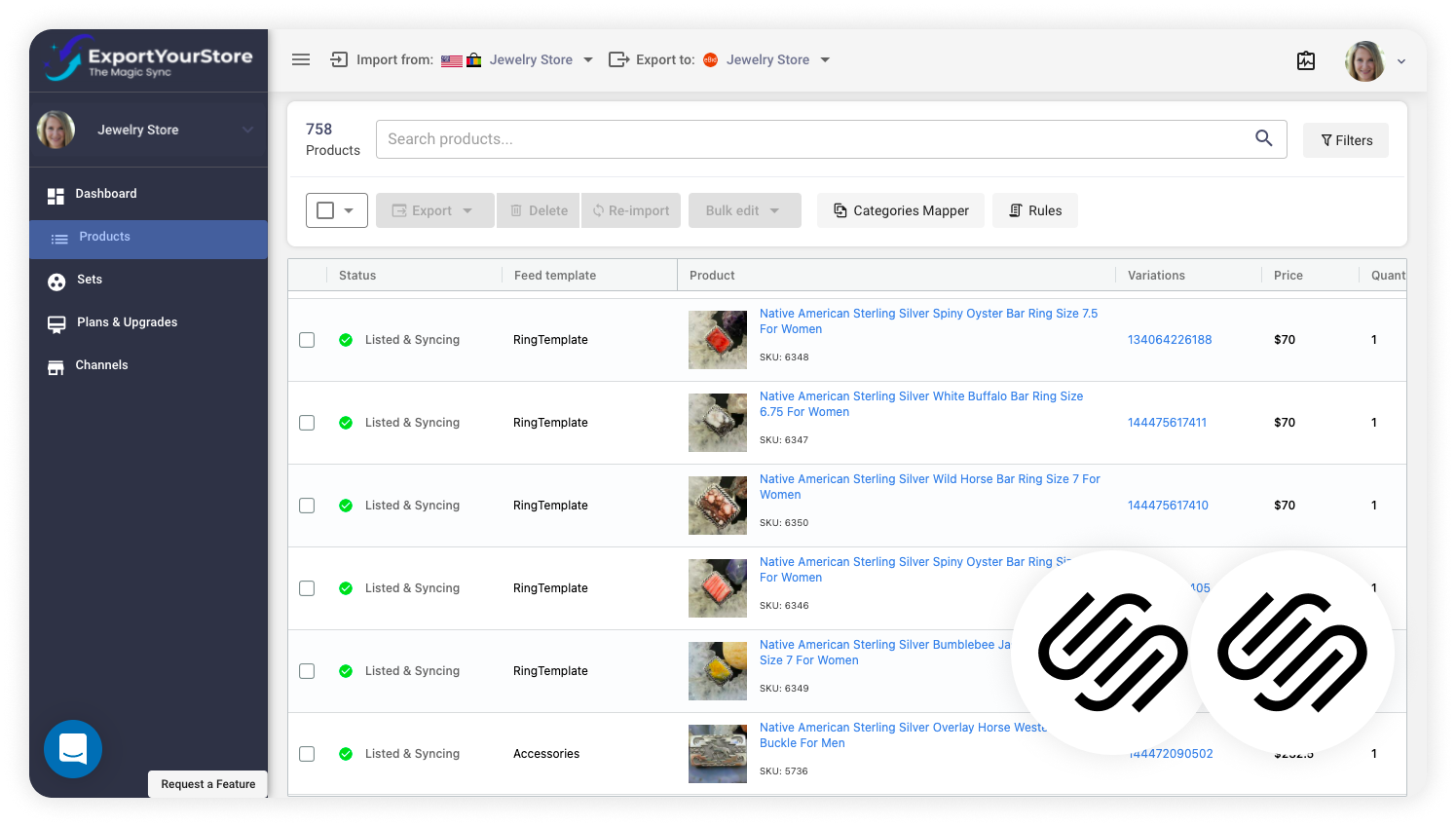Go to Dashboard in sidebar
The width and height of the screenshot is (1456, 827).
pyautogui.click(x=148, y=194)
